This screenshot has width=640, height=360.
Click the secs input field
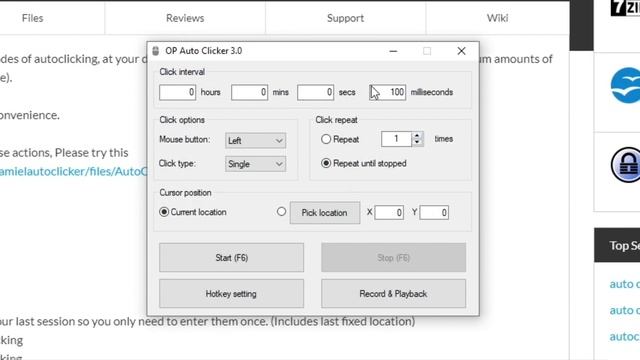tap(316, 92)
